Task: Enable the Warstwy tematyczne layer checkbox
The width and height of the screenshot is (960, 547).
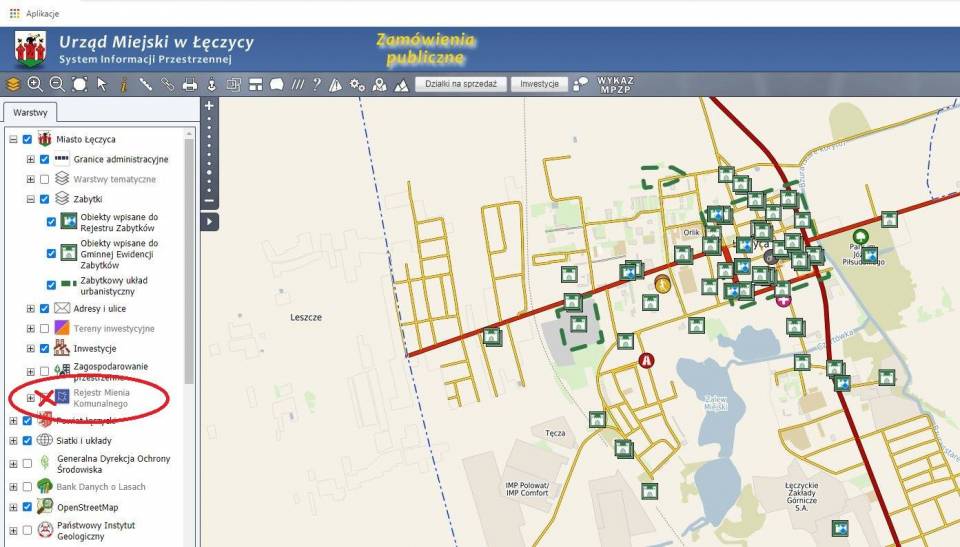Action: (x=44, y=179)
